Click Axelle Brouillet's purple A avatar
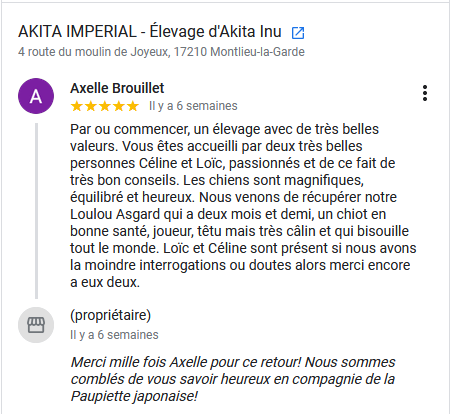 pos(36,96)
